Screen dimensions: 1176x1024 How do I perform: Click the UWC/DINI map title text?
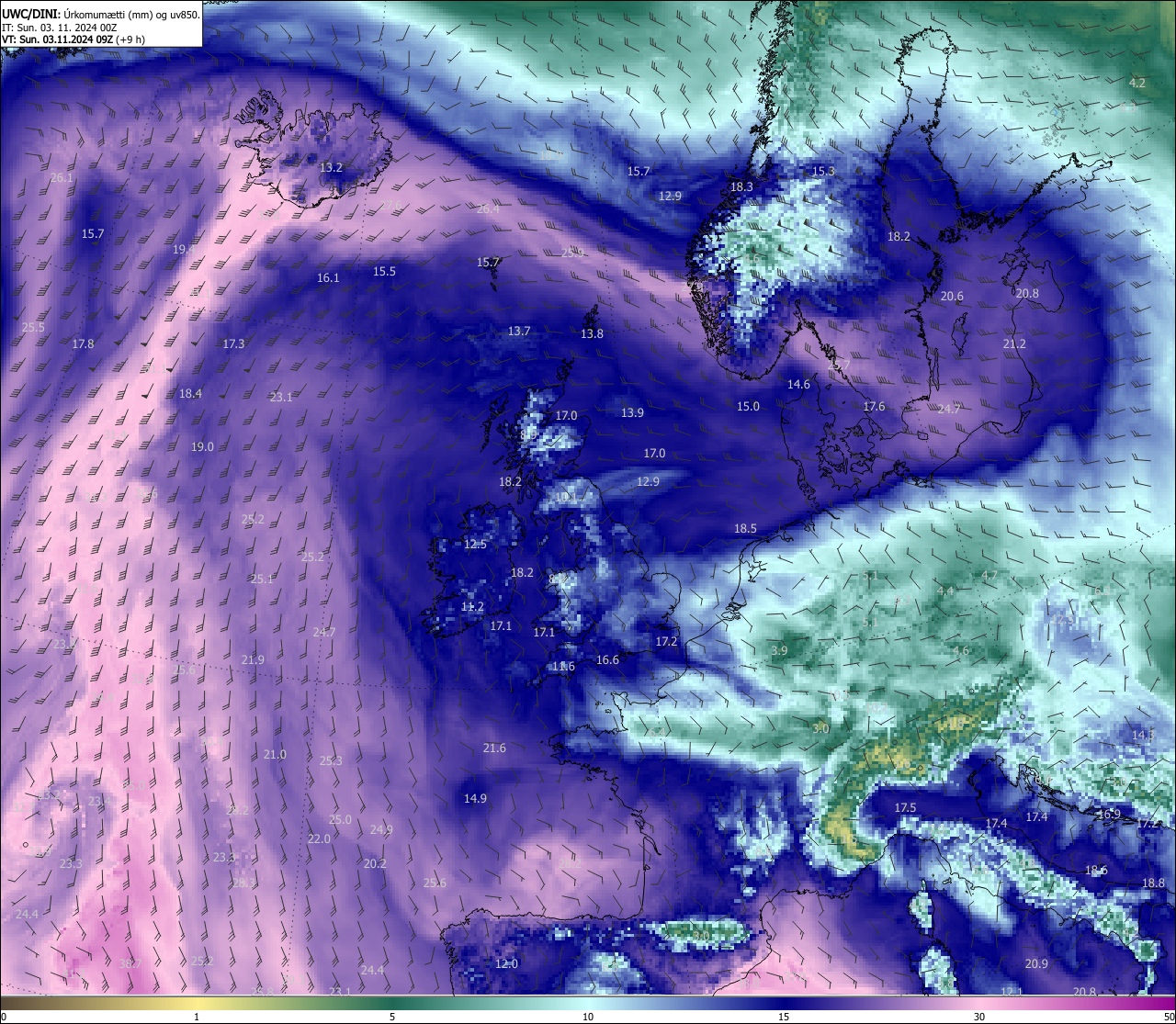click(100, 13)
